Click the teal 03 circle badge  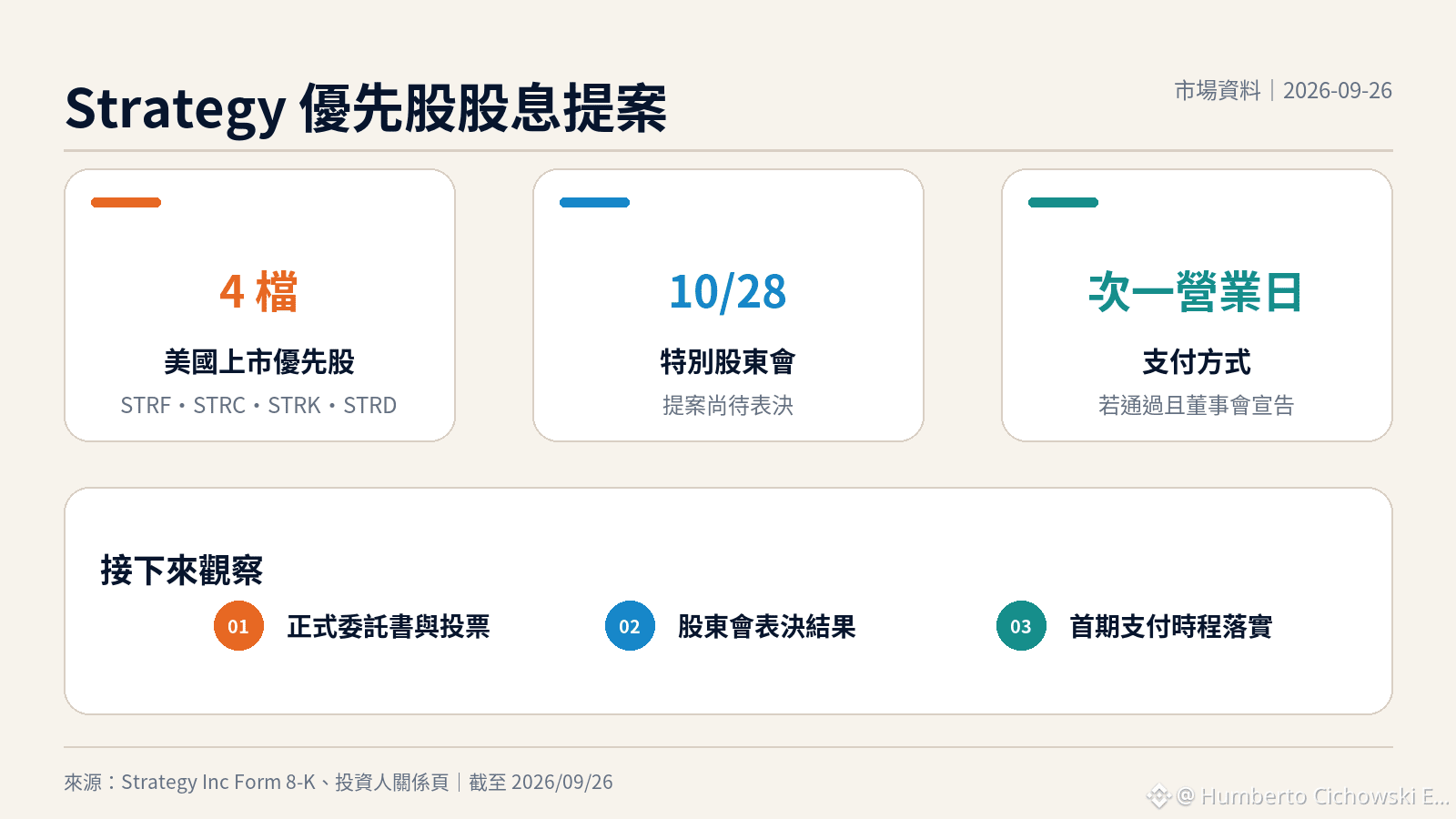1021,626
